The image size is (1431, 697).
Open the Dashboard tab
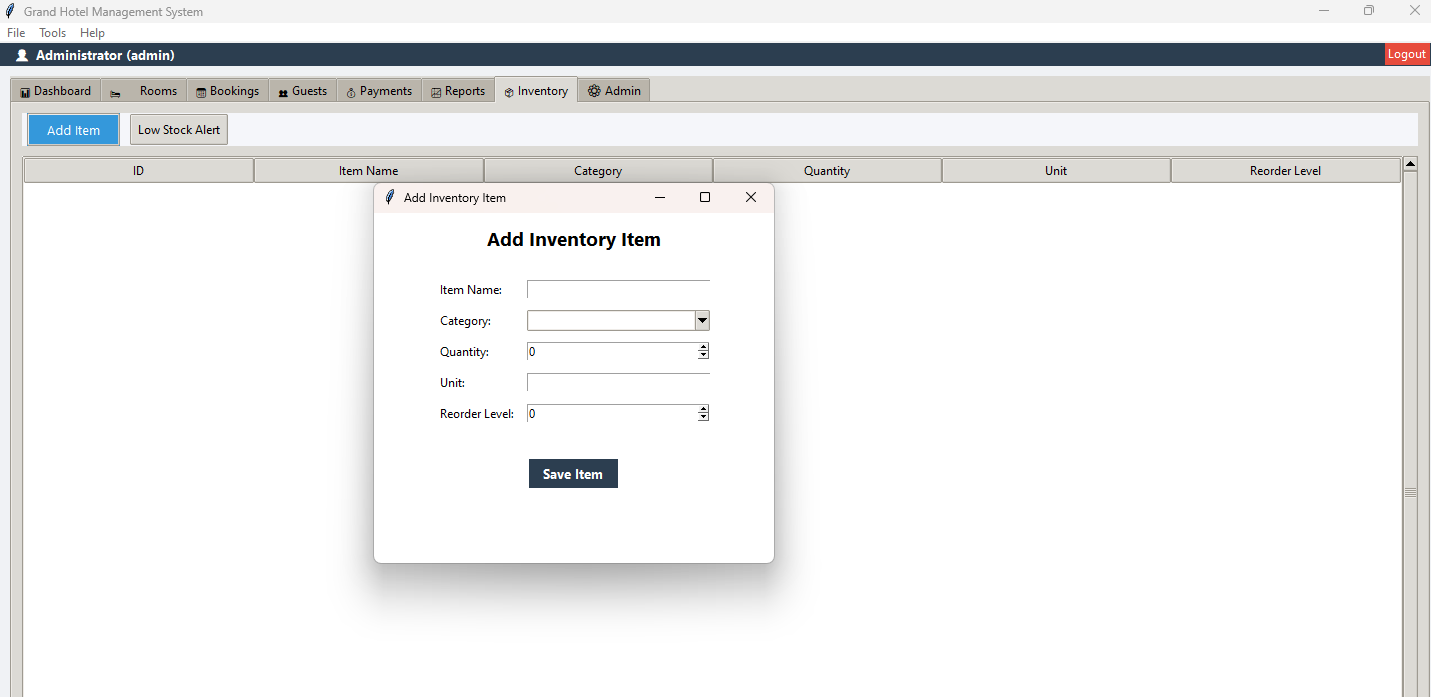[56, 91]
